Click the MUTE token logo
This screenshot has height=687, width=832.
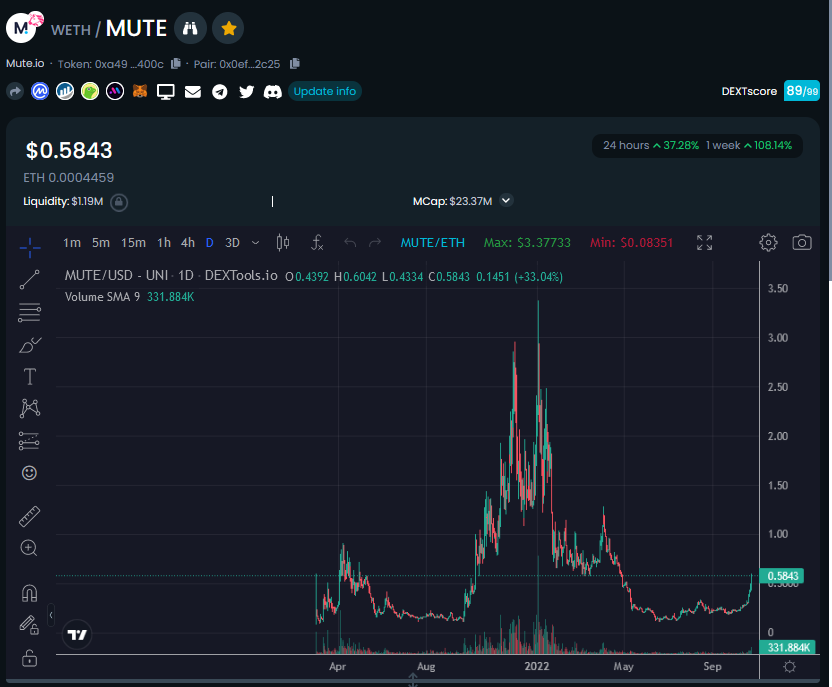coord(23,27)
